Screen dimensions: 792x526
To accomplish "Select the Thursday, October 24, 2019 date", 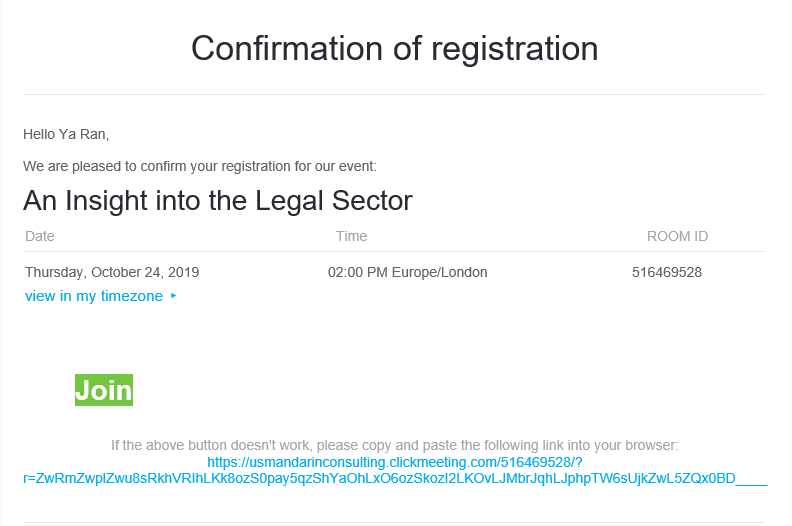I will click(x=112, y=272).
